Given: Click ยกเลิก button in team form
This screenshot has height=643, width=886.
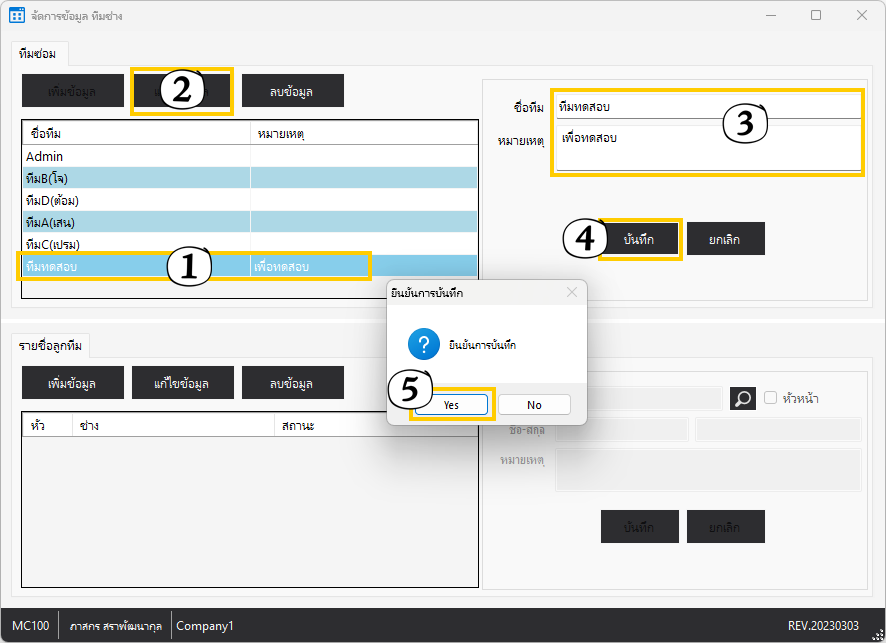Looking at the screenshot, I should tap(726, 240).
